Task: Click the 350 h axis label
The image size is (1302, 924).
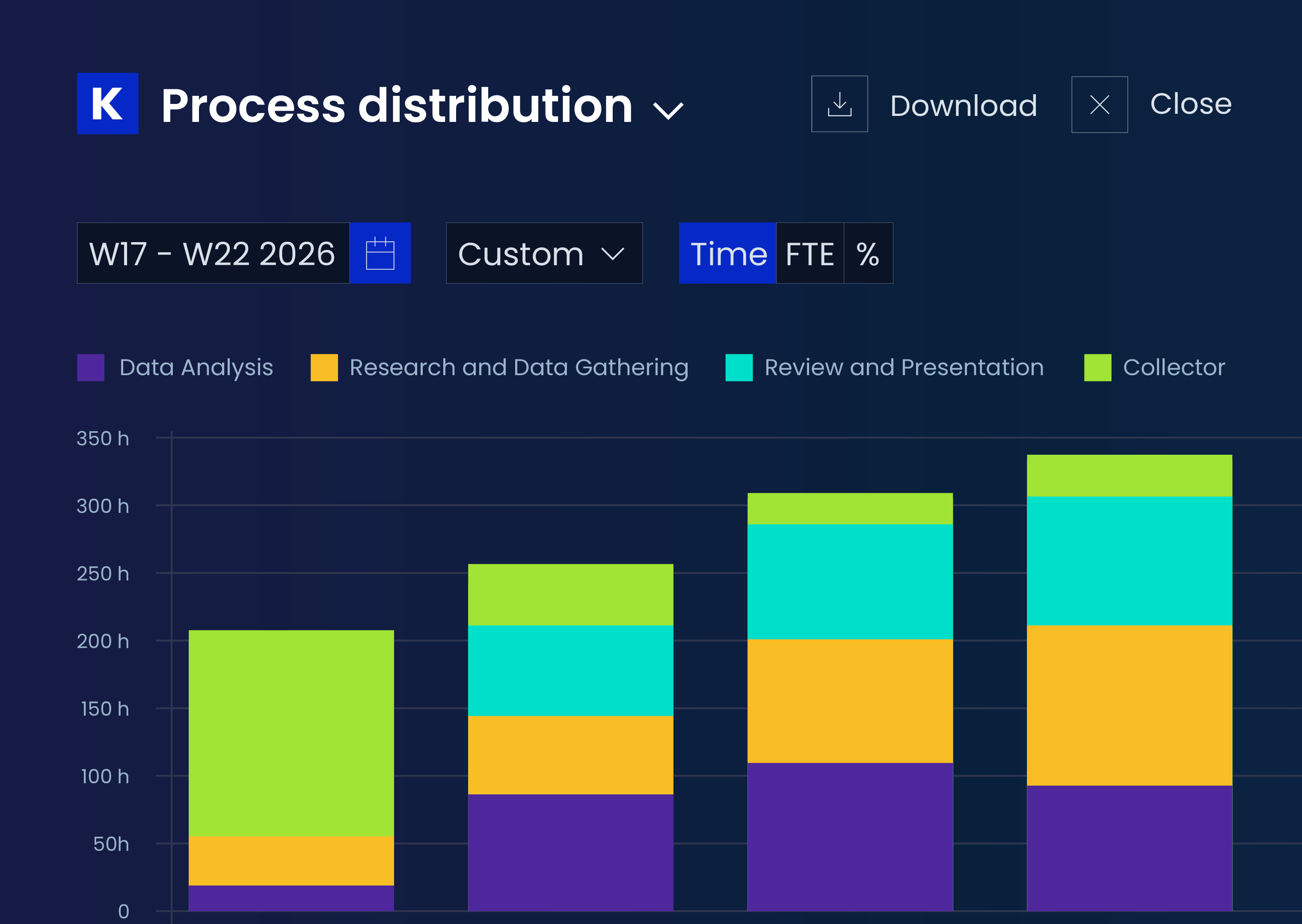Action: point(103,438)
